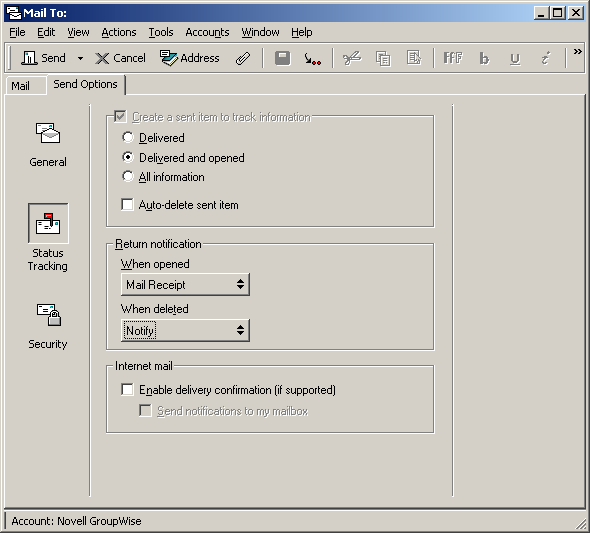
Task: Click the routing slip icon with red dots
Action: (312, 59)
